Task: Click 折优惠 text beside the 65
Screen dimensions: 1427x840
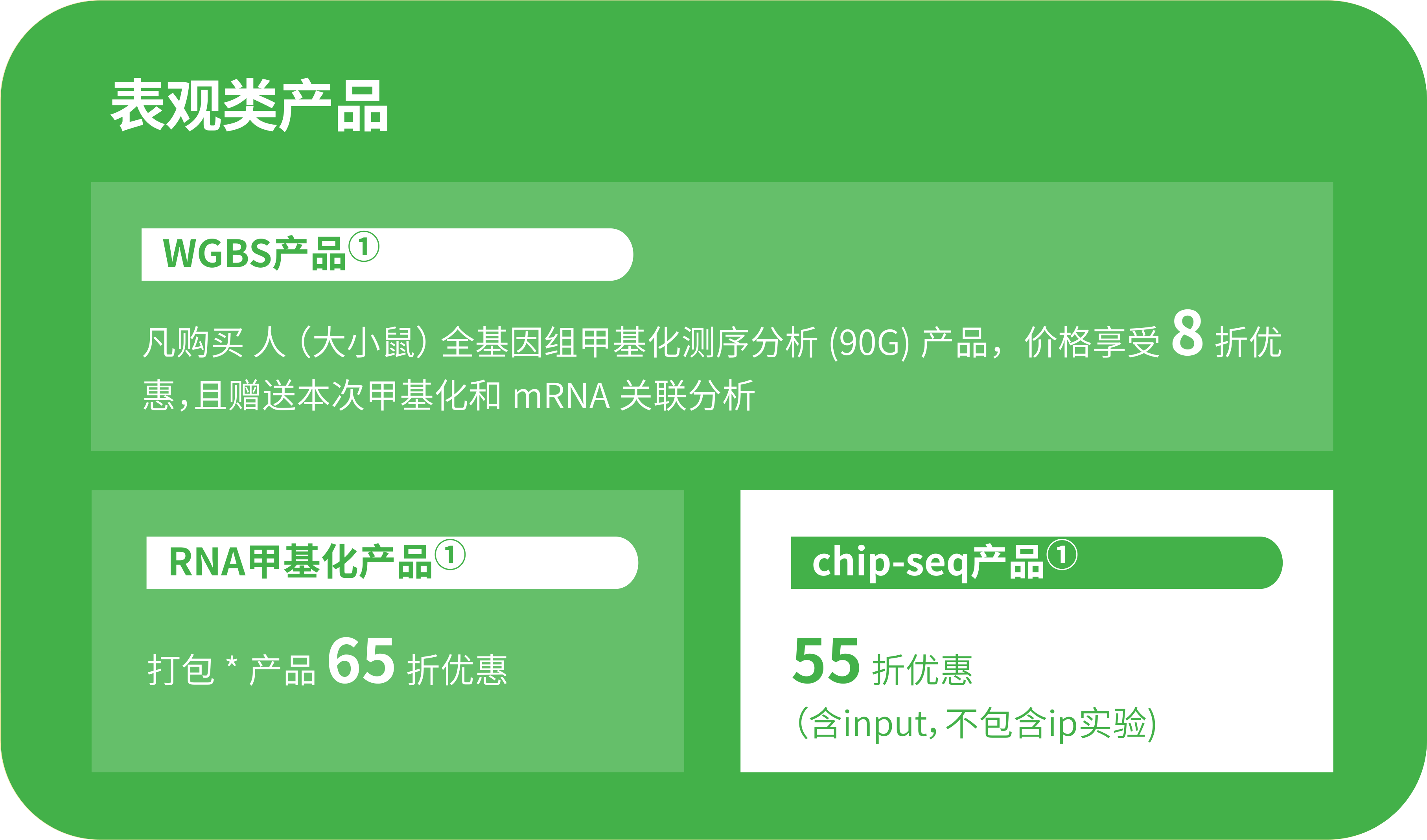Action: pyautogui.click(x=458, y=670)
